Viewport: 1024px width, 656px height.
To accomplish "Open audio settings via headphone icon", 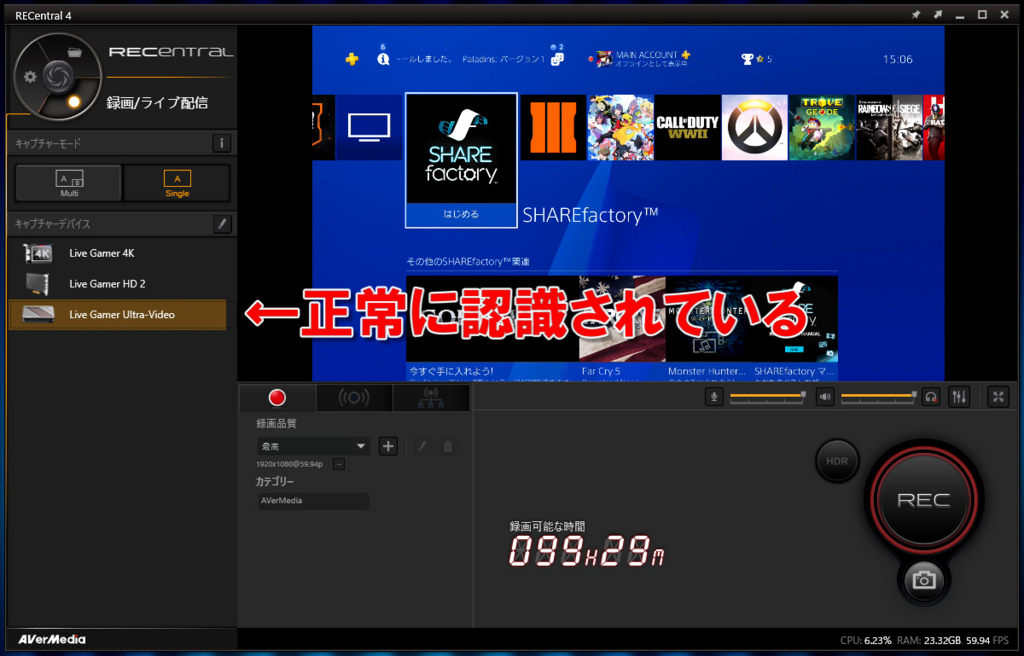I will [930, 396].
